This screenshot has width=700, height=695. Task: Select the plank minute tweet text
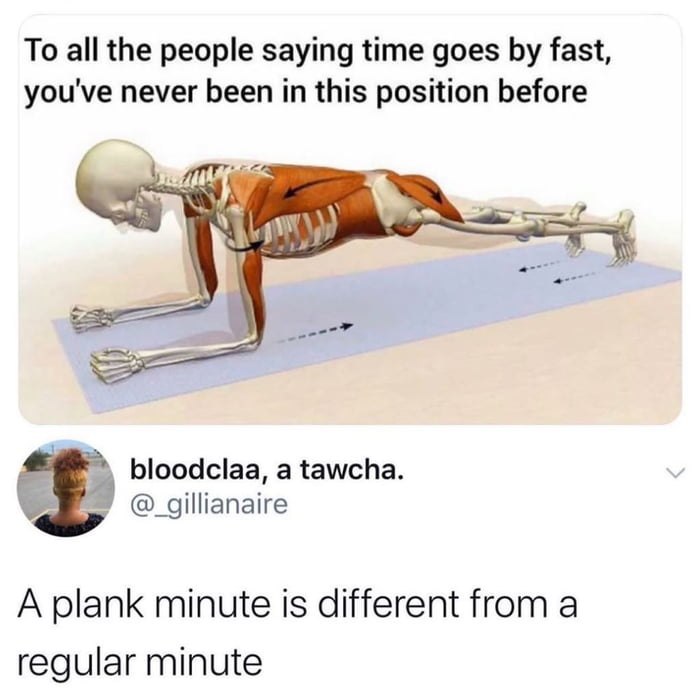(297, 632)
